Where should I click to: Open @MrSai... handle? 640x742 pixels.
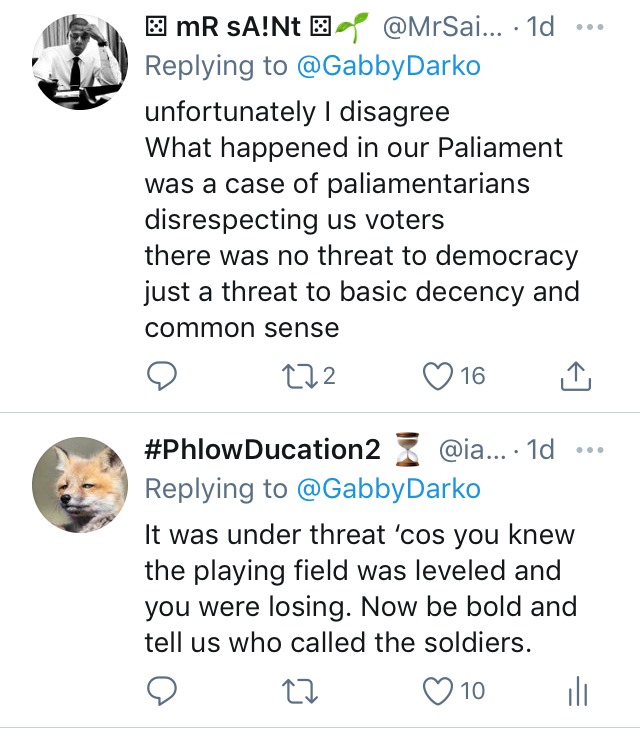(442, 27)
